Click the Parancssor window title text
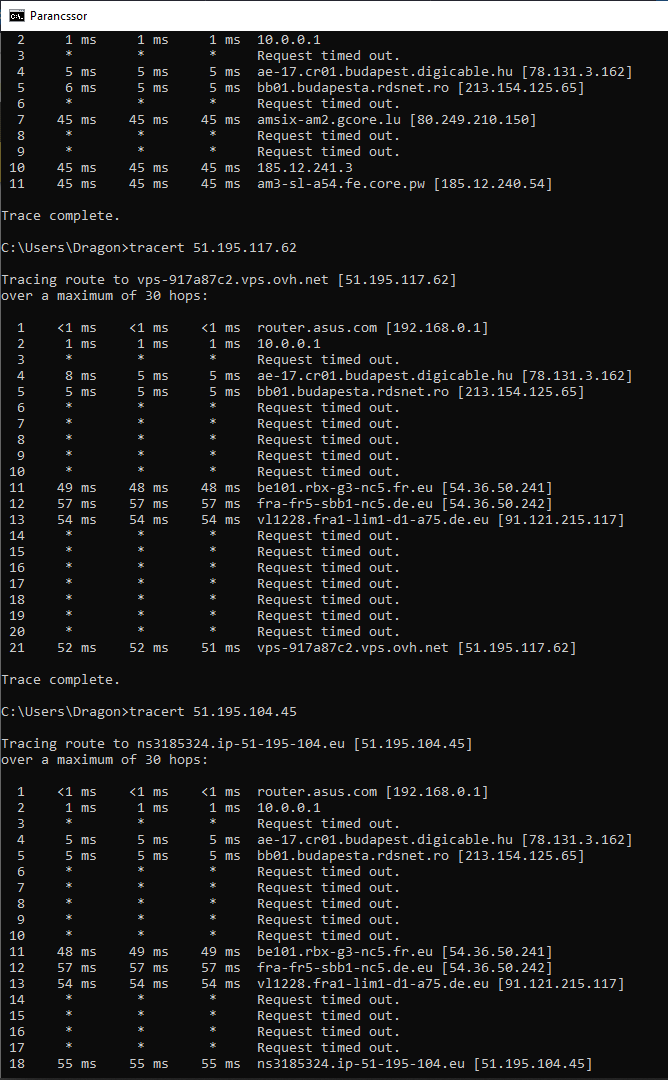668x1080 pixels. coord(59,15)
